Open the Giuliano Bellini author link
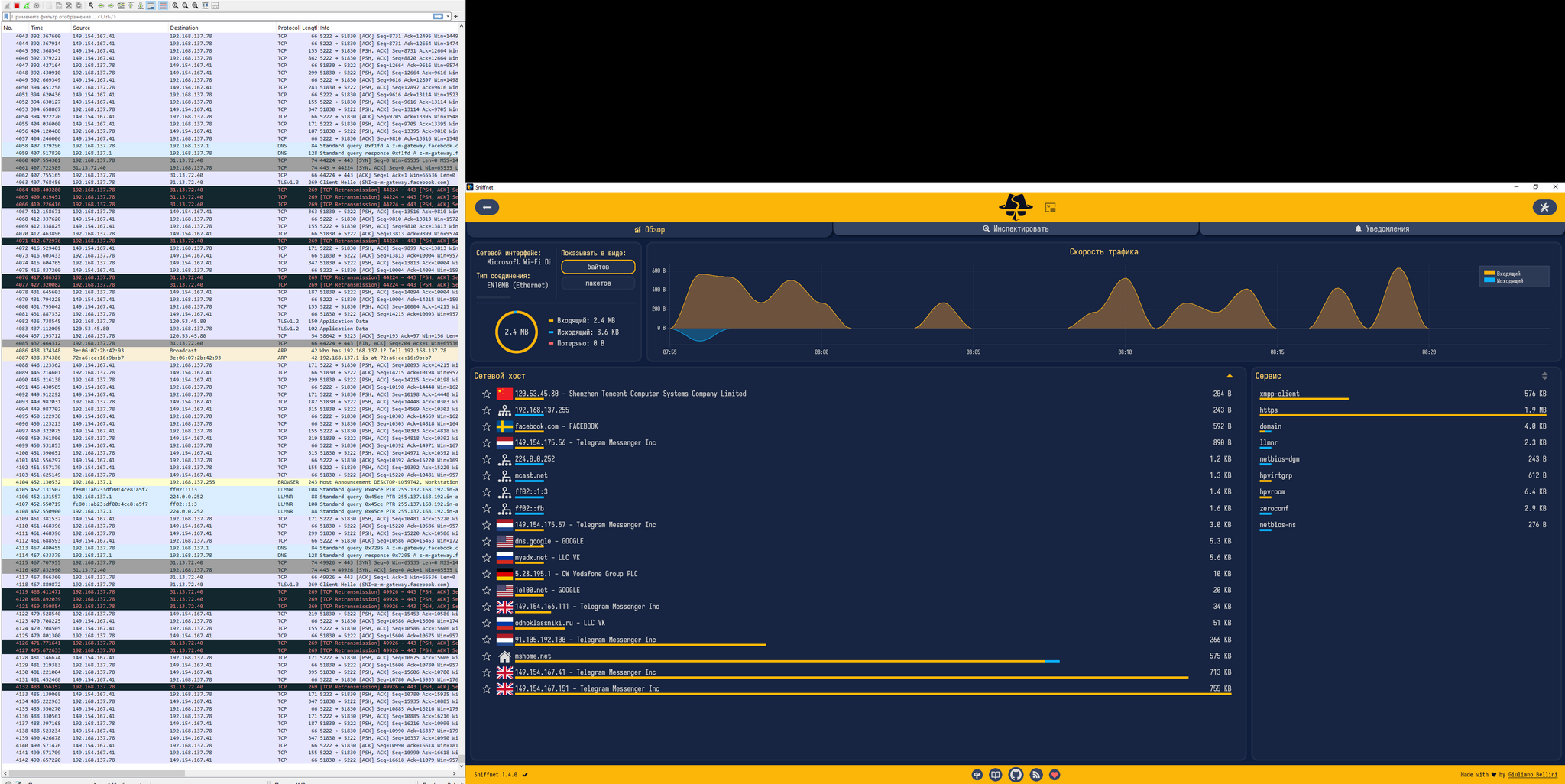The image size is (1565, 784). [1532, 775]
